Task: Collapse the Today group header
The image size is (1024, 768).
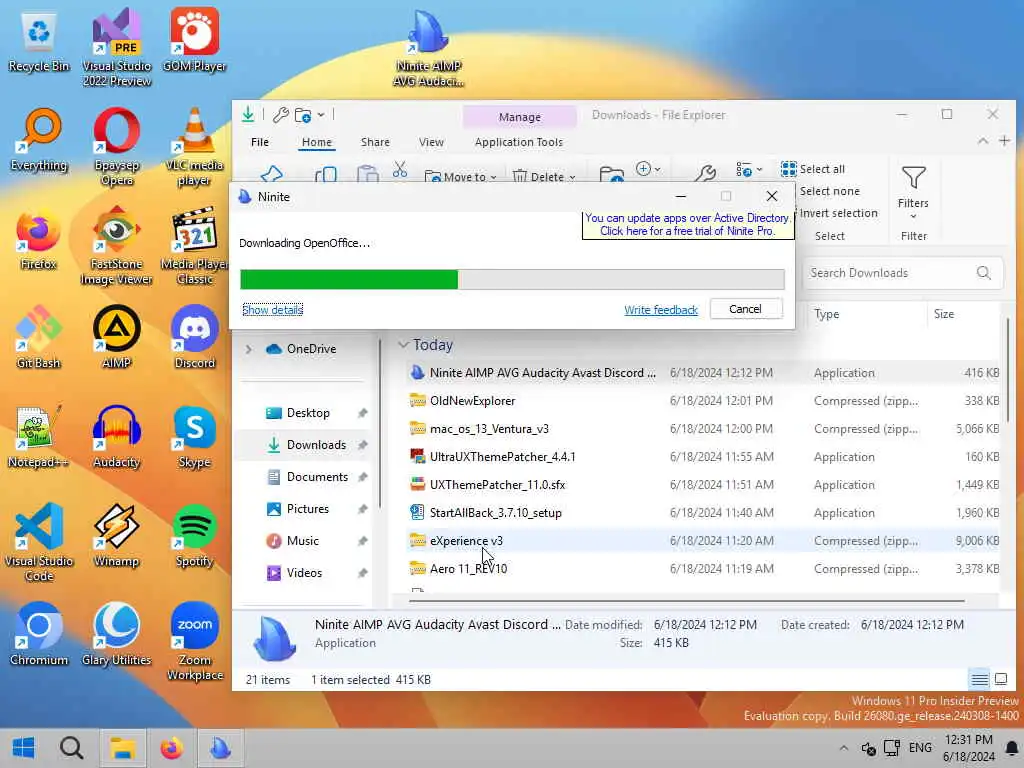Action: (x=403, y=345)
